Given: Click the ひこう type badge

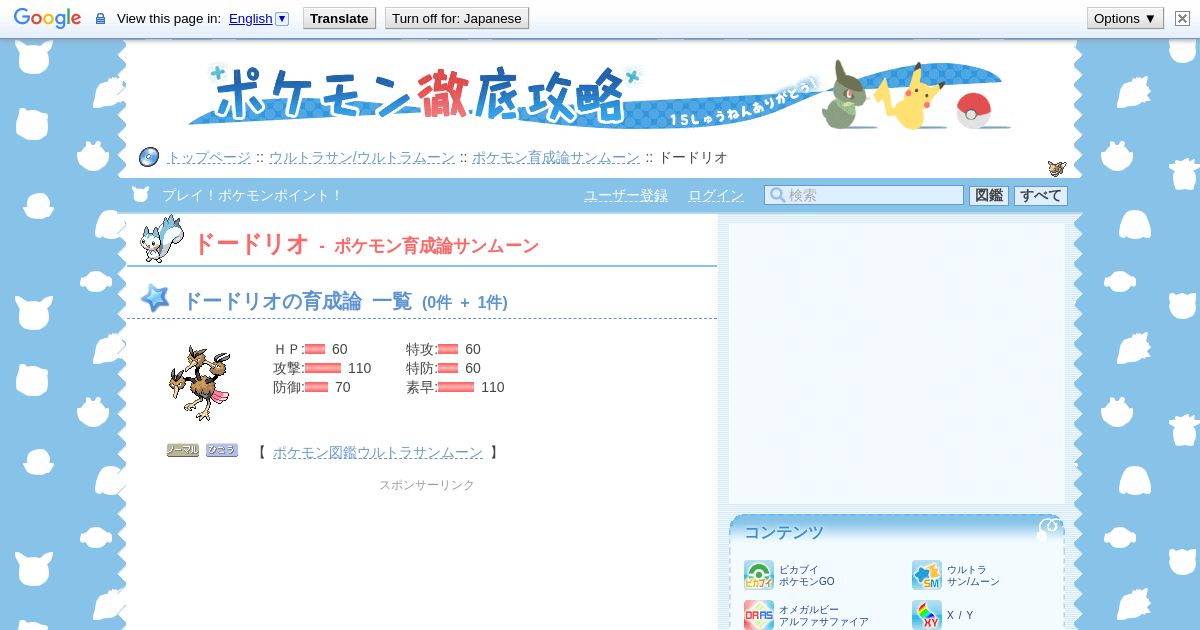Looking at the screenshot, I should click(x=222, y=450).
